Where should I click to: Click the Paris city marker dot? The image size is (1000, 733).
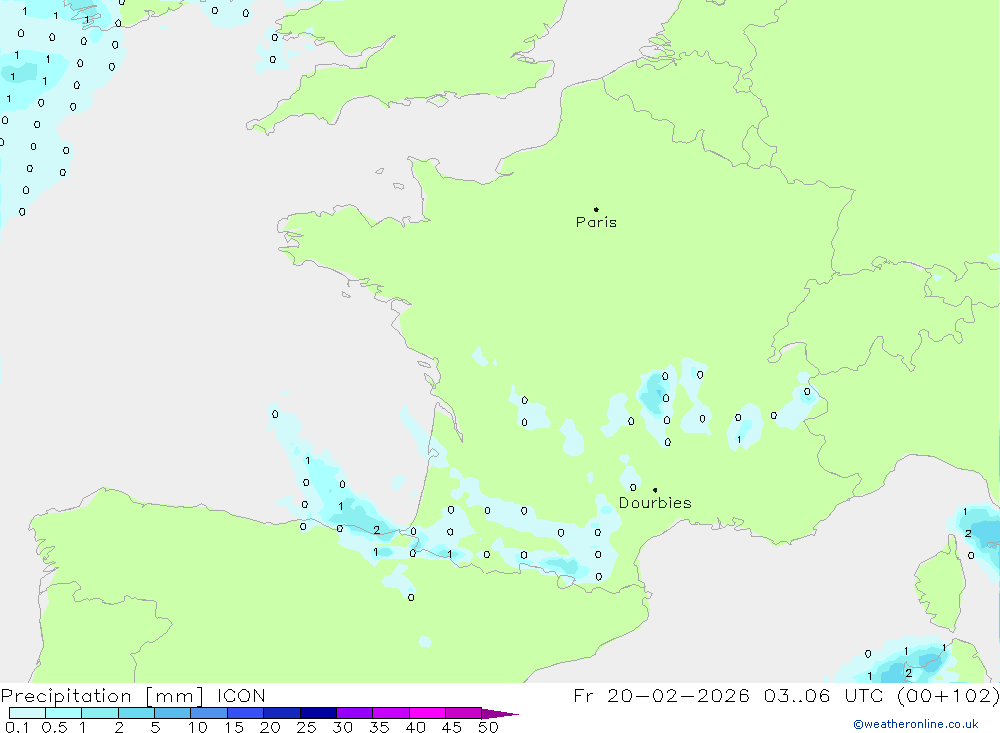596,210
